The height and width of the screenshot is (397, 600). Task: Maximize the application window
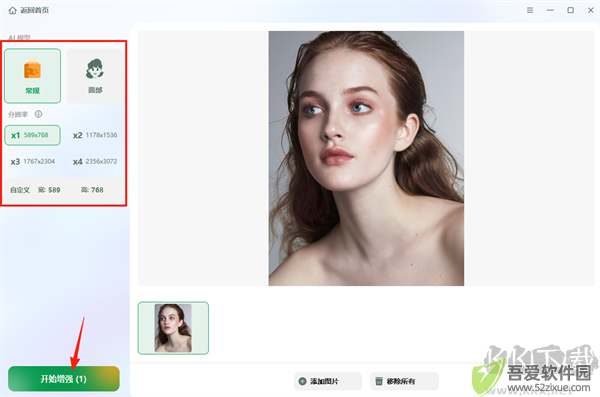point(571,10)
